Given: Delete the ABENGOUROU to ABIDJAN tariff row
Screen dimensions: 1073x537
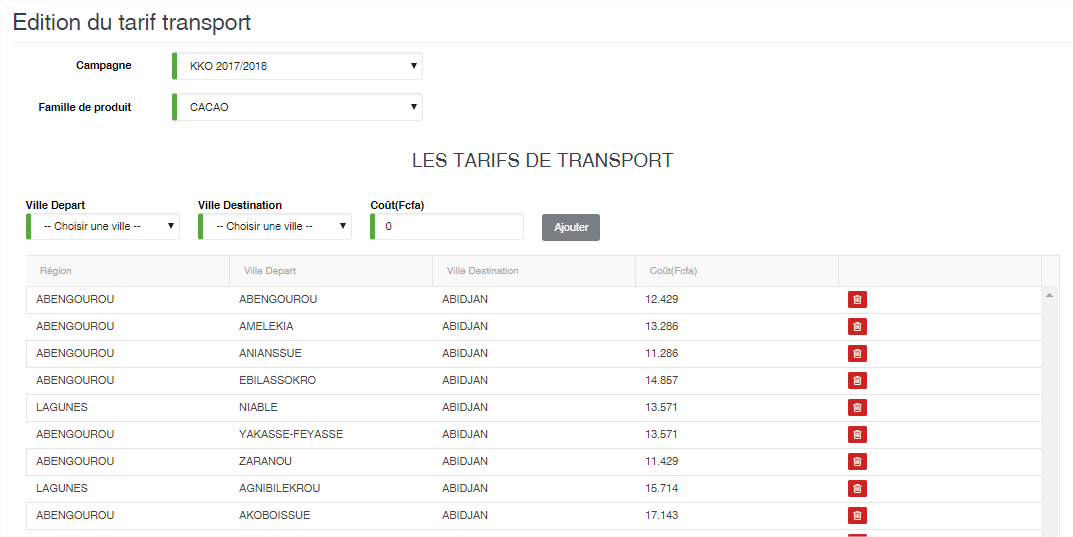Looking at the screenshot, I should (857, 300).
